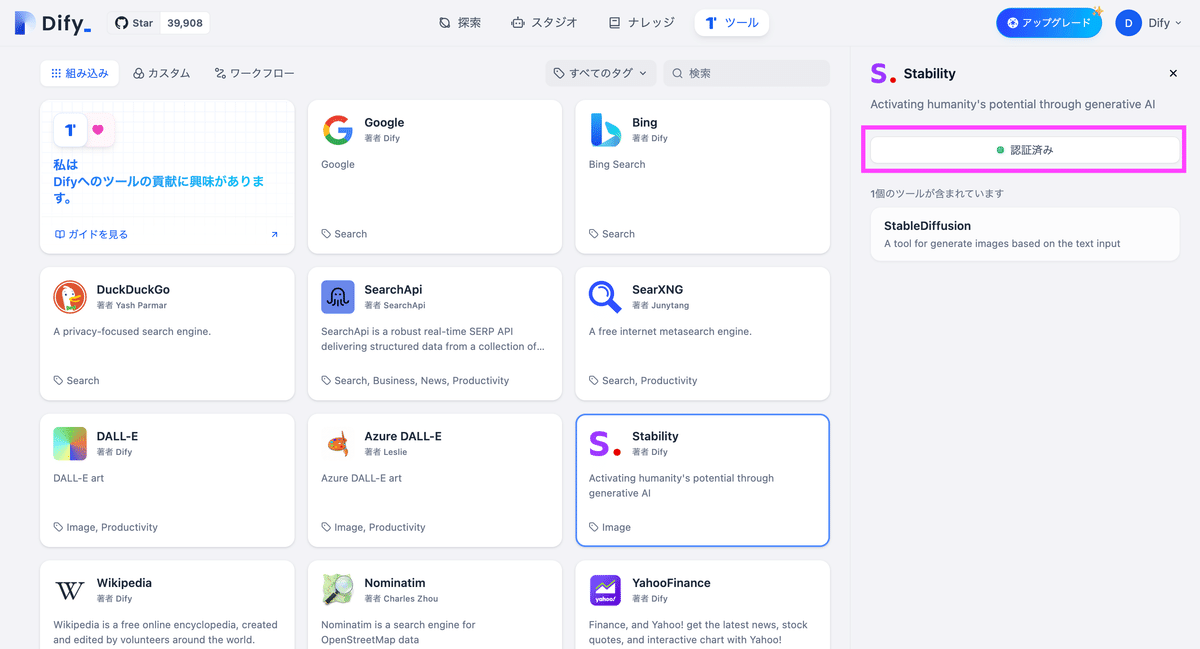Open the YahooFinance card title
The image size is (1200, 649).
click(671, 583)
